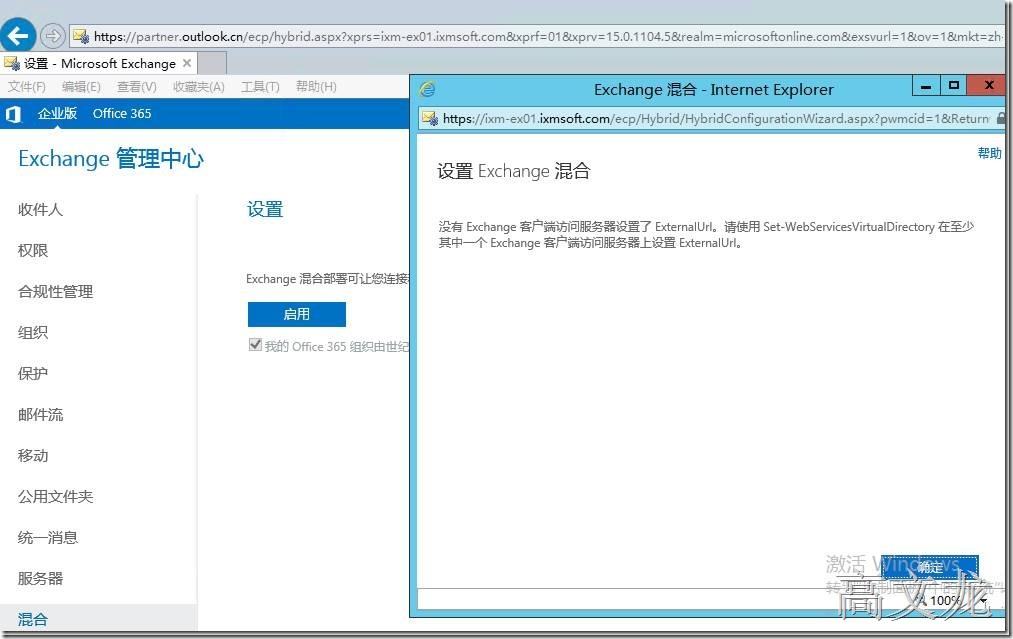Select 移动 in the left navigation
Viewport: 1013px width, 639px height.
coord(33,455)
